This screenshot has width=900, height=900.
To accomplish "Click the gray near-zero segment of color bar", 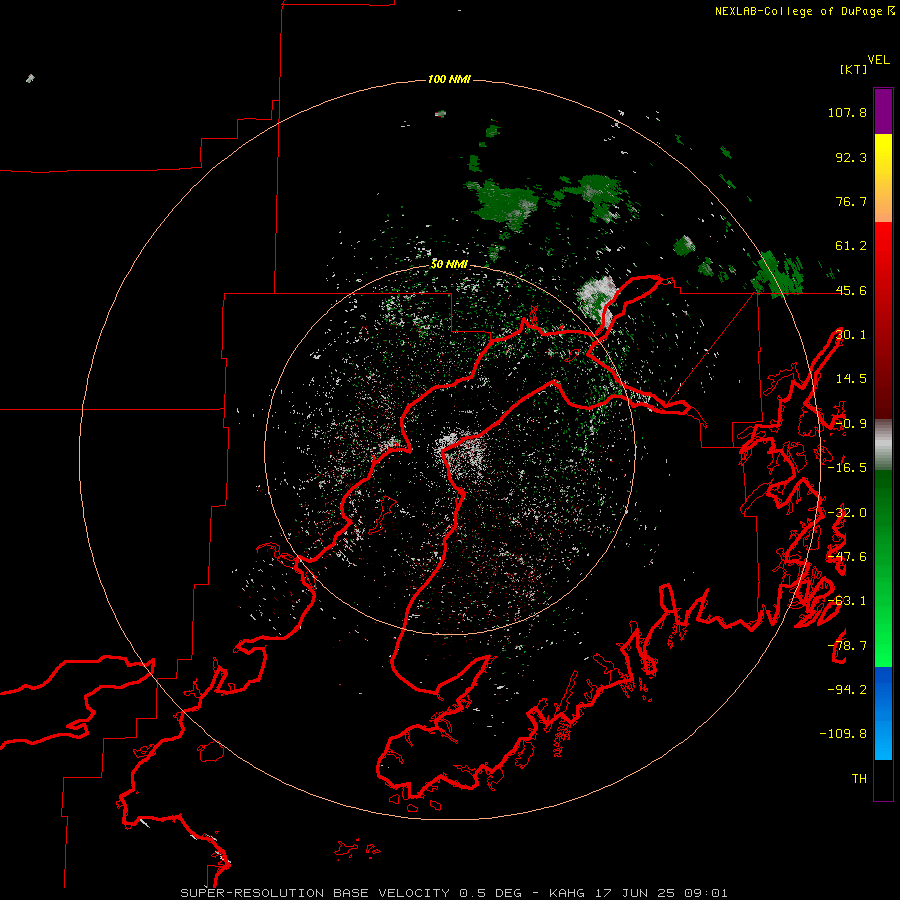I will [x=883, y=445].
